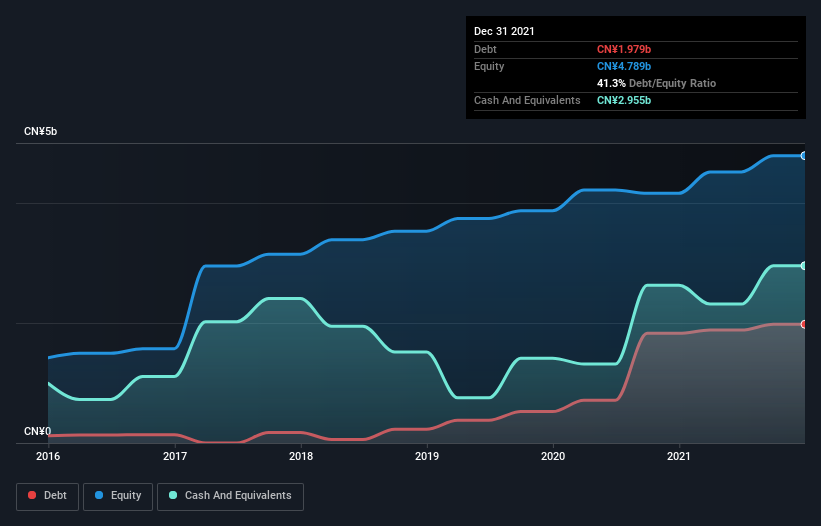This screenshot has height=526, width=821.
Task: Click the 2021 x-axis label
Action: point(679,456)
